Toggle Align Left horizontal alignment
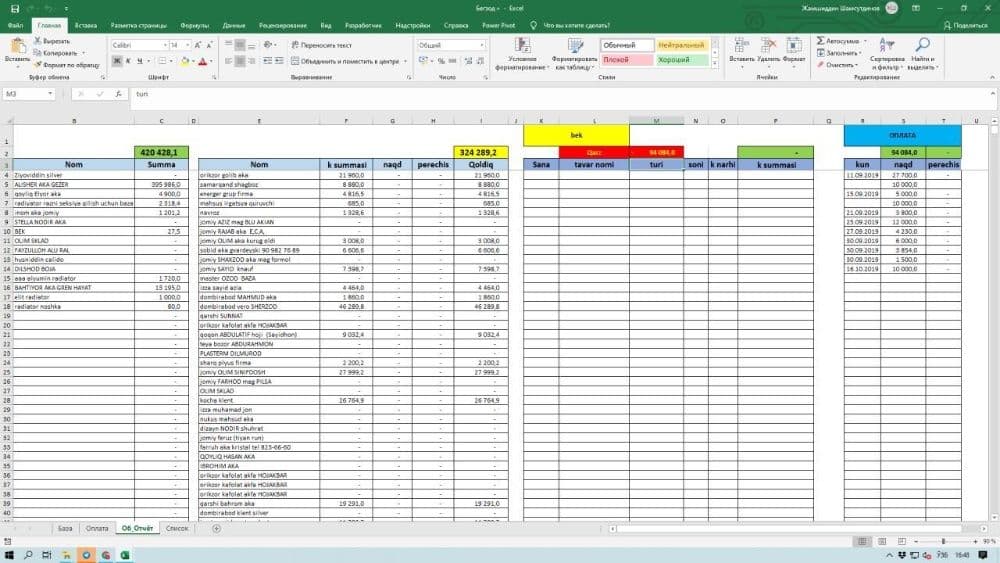The width and height of the screenshot is (1000, 563). (228, 61)
